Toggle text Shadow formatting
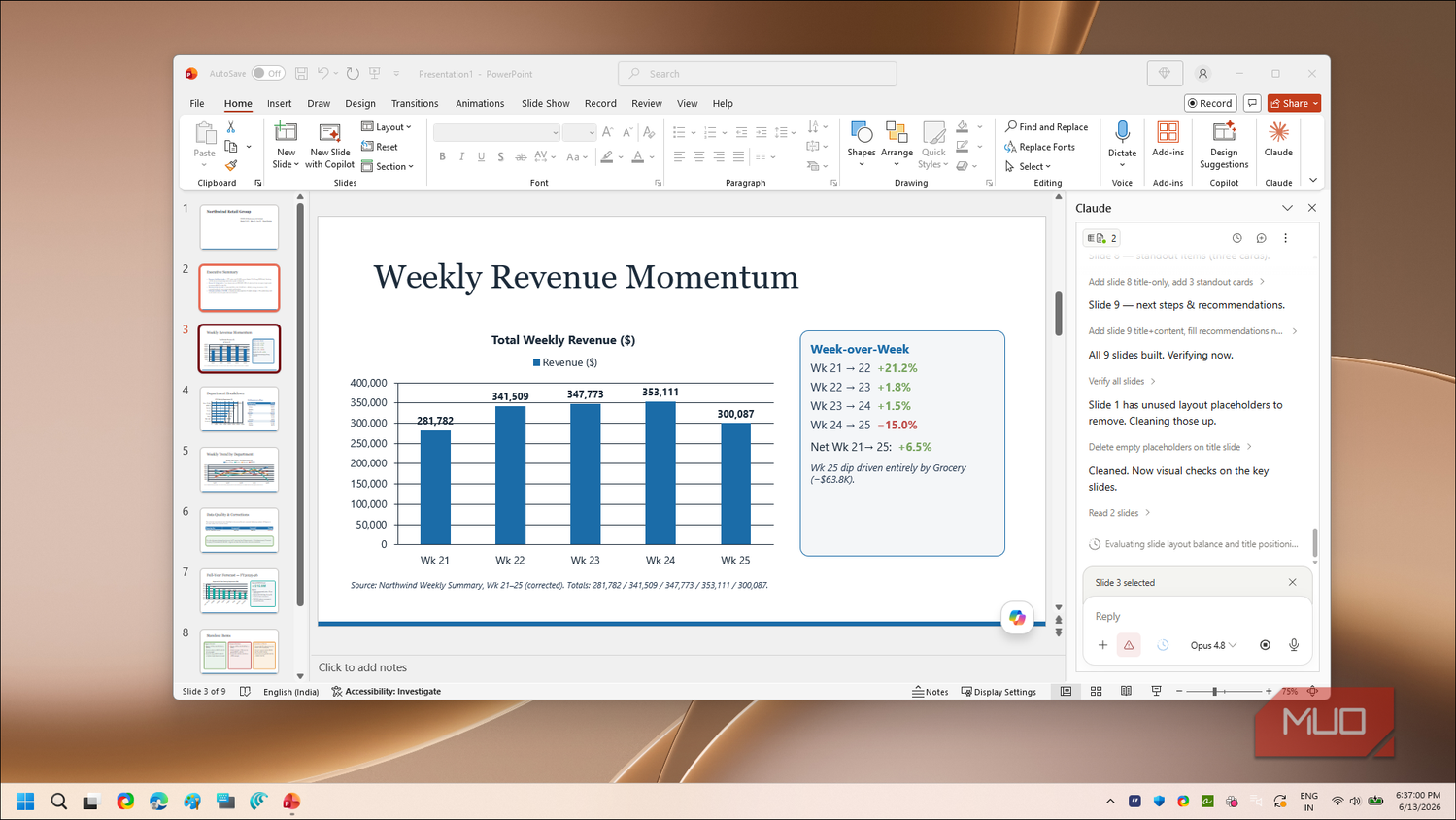 [x=500, y=156]
